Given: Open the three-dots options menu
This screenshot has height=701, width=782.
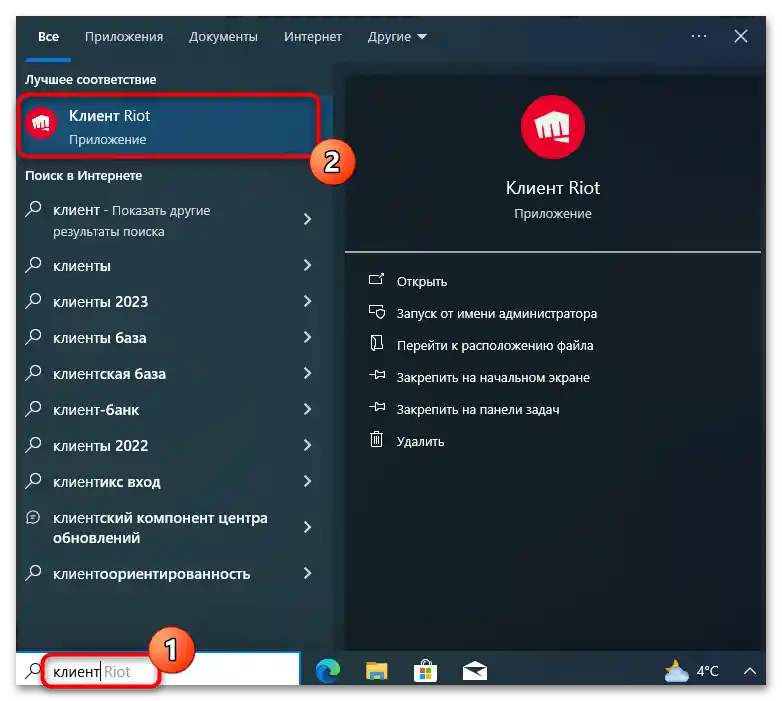Looking at the screenshot, I should click(699, 36).
